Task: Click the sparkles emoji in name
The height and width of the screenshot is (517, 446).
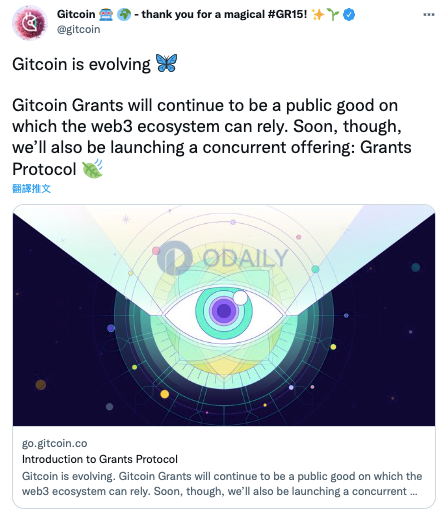Action: point(318,15)
